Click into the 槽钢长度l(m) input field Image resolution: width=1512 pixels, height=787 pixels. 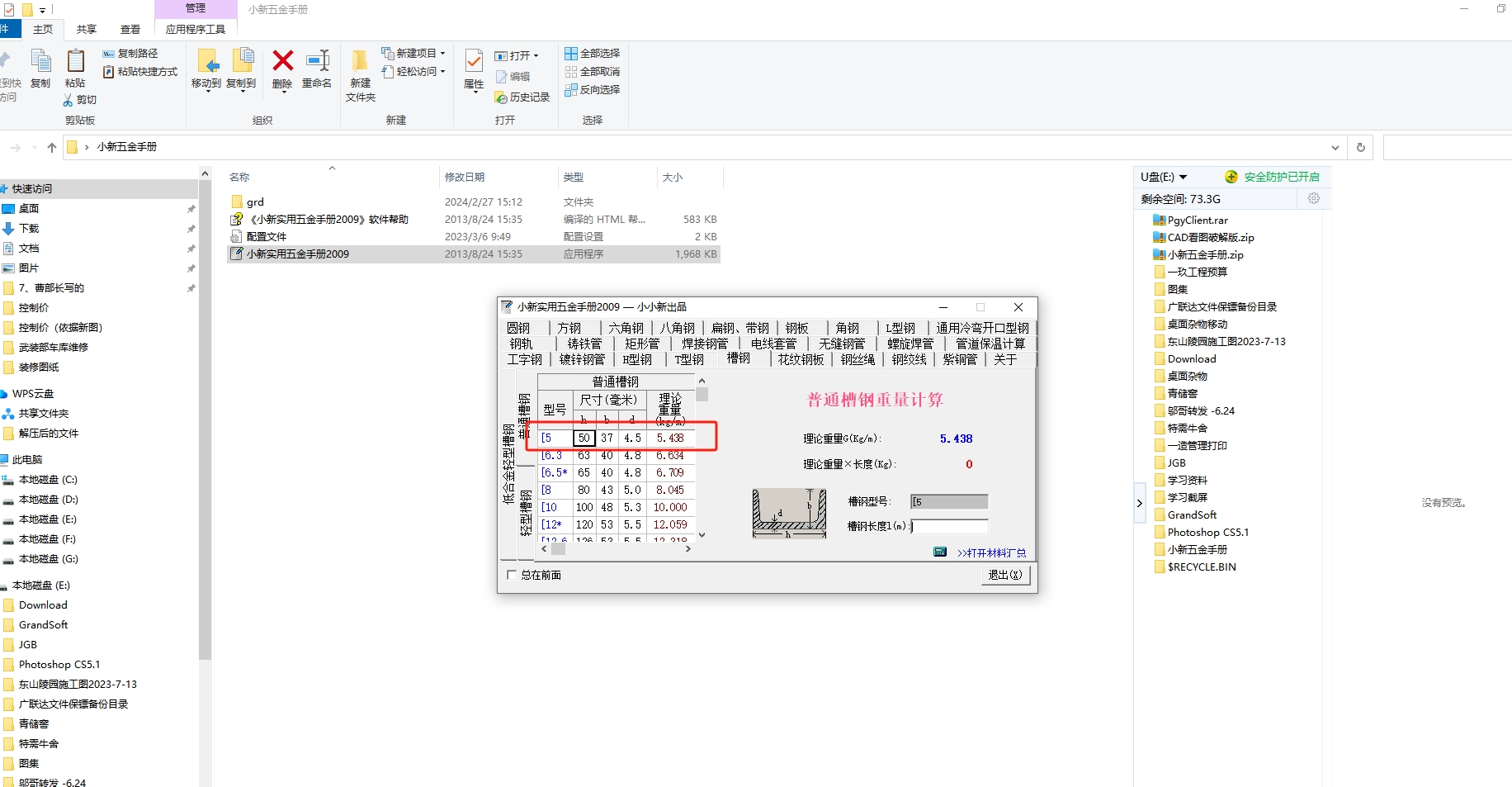[949, 526]
